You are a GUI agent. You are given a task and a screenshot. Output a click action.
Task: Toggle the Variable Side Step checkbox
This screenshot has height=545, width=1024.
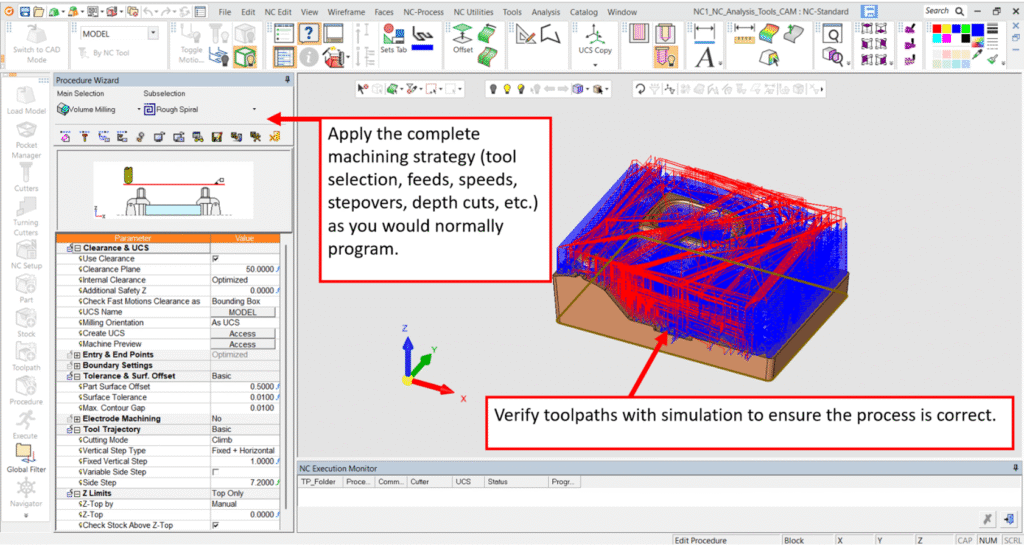[216, 472]
